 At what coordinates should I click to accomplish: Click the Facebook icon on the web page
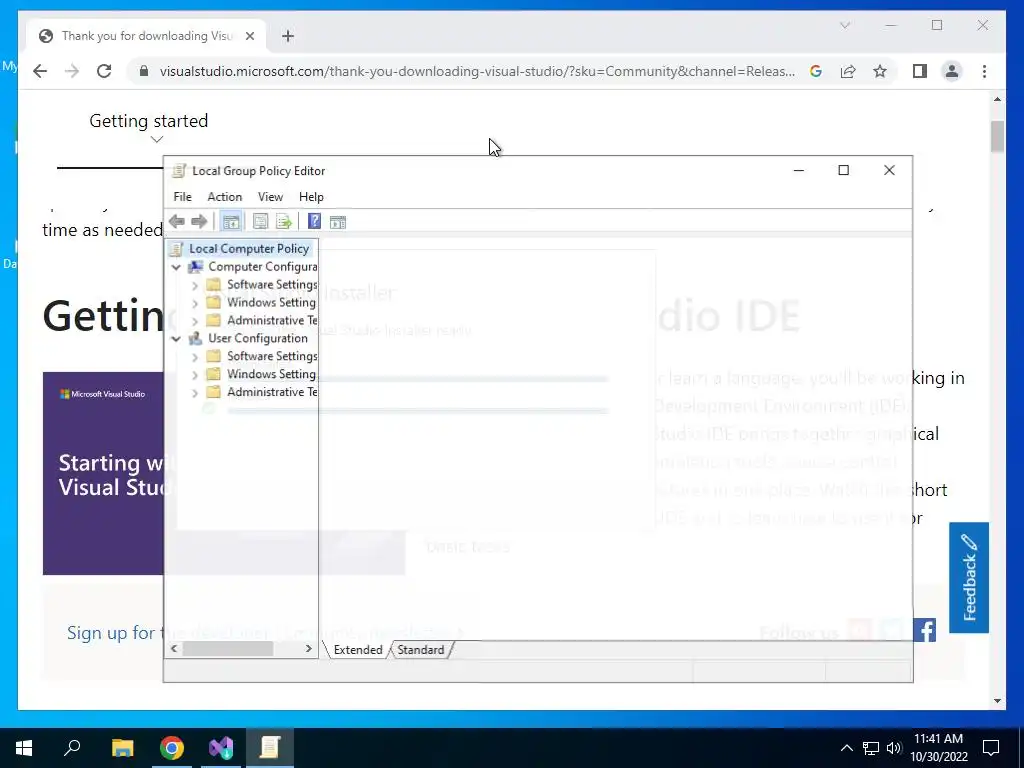925,630
